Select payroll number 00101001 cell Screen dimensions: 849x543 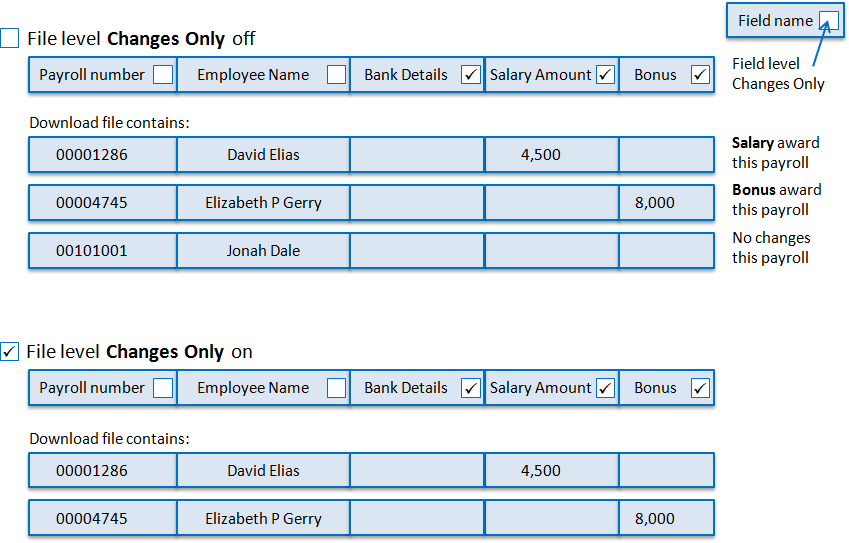(x=92, y=251)
